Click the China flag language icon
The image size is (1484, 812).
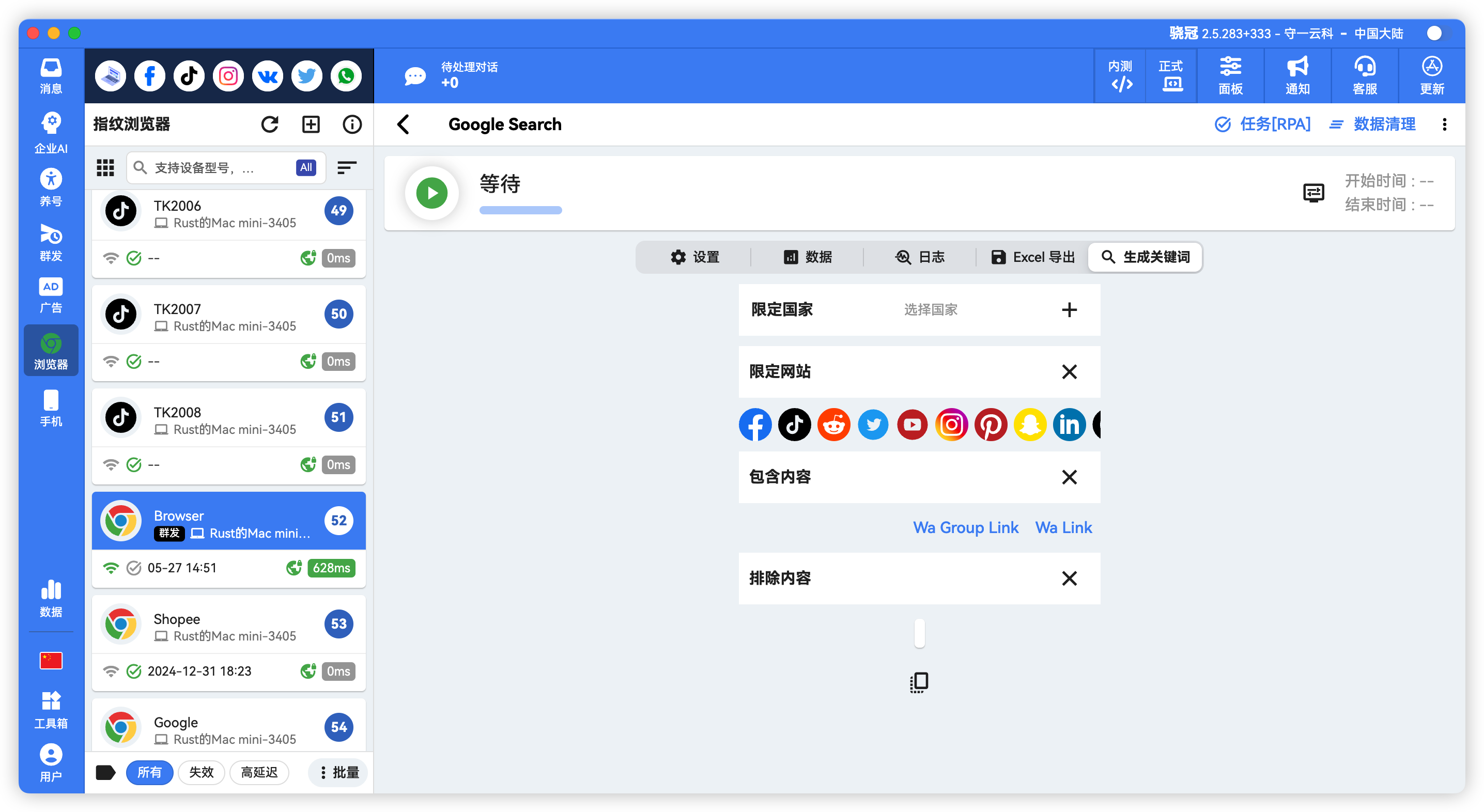coord(51,660)
